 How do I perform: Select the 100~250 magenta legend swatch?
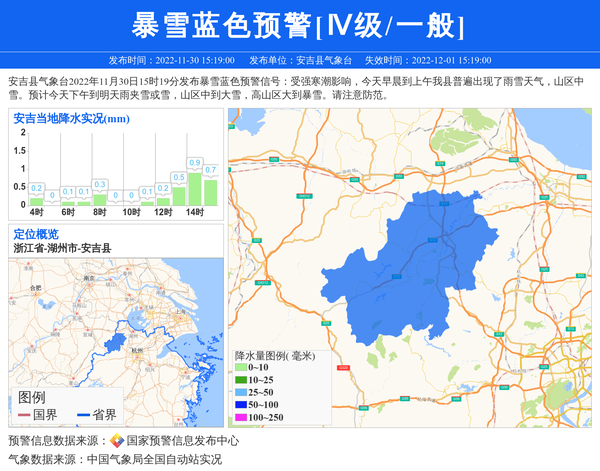[241, 417]
